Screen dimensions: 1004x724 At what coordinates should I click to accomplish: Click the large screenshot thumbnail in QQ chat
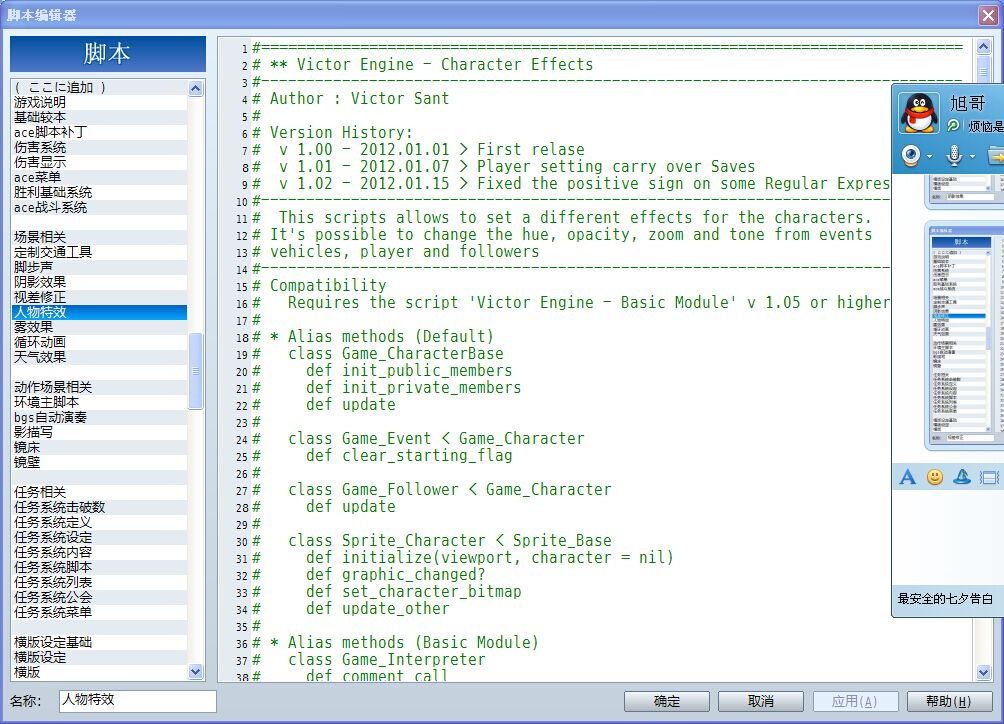tap(966, 334)
